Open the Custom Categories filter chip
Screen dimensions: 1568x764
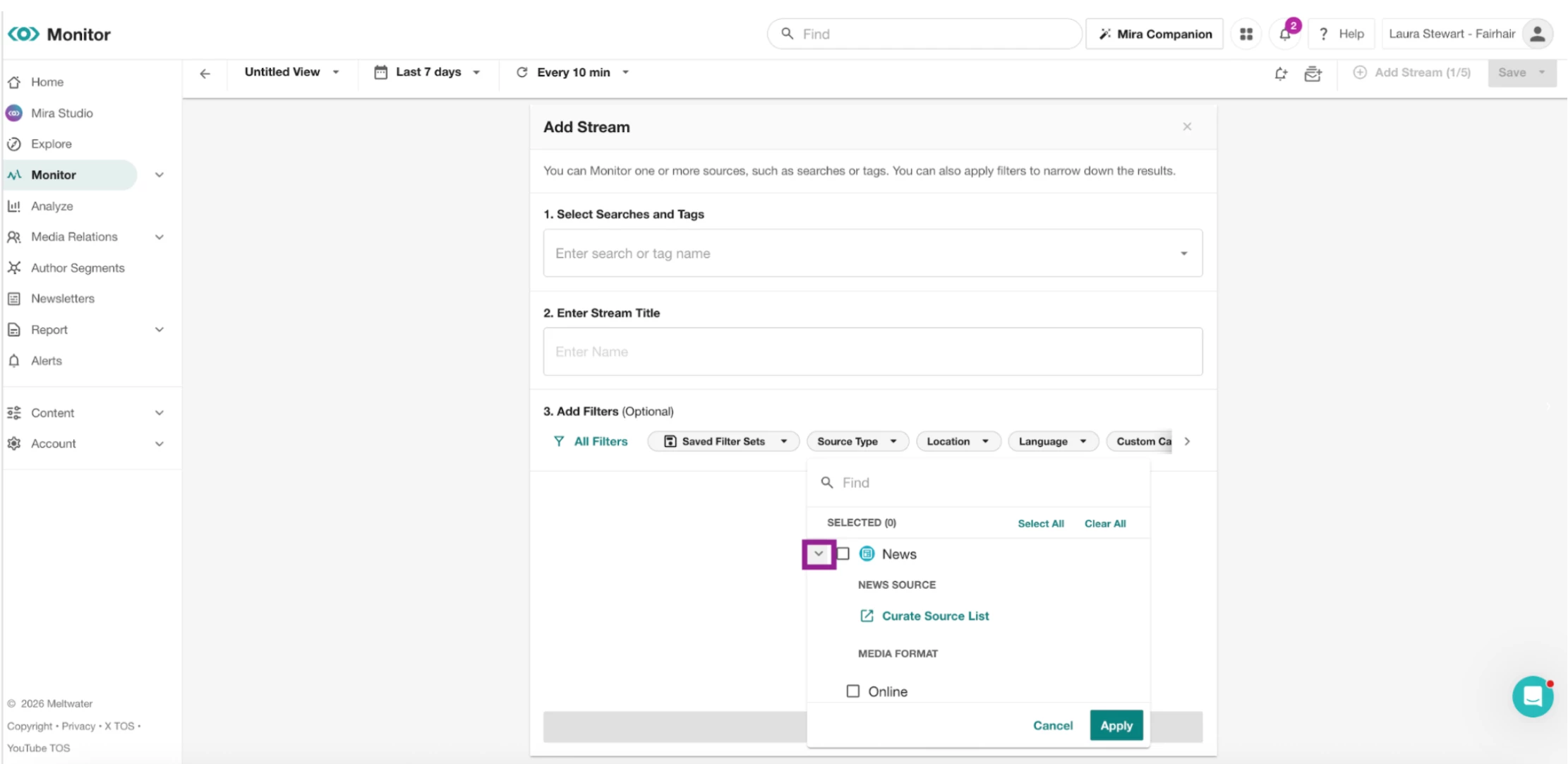[1140, 441]
